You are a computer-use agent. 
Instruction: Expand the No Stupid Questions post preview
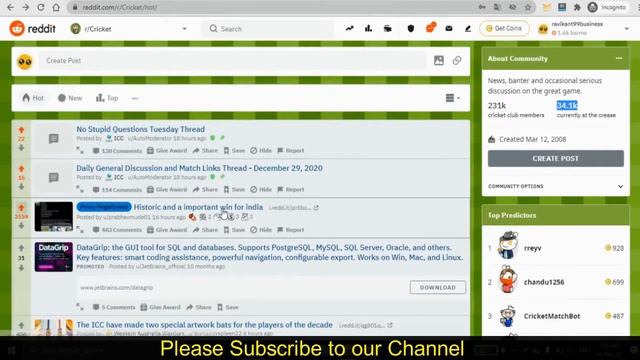pyautogui.click(x=80, y=151)
